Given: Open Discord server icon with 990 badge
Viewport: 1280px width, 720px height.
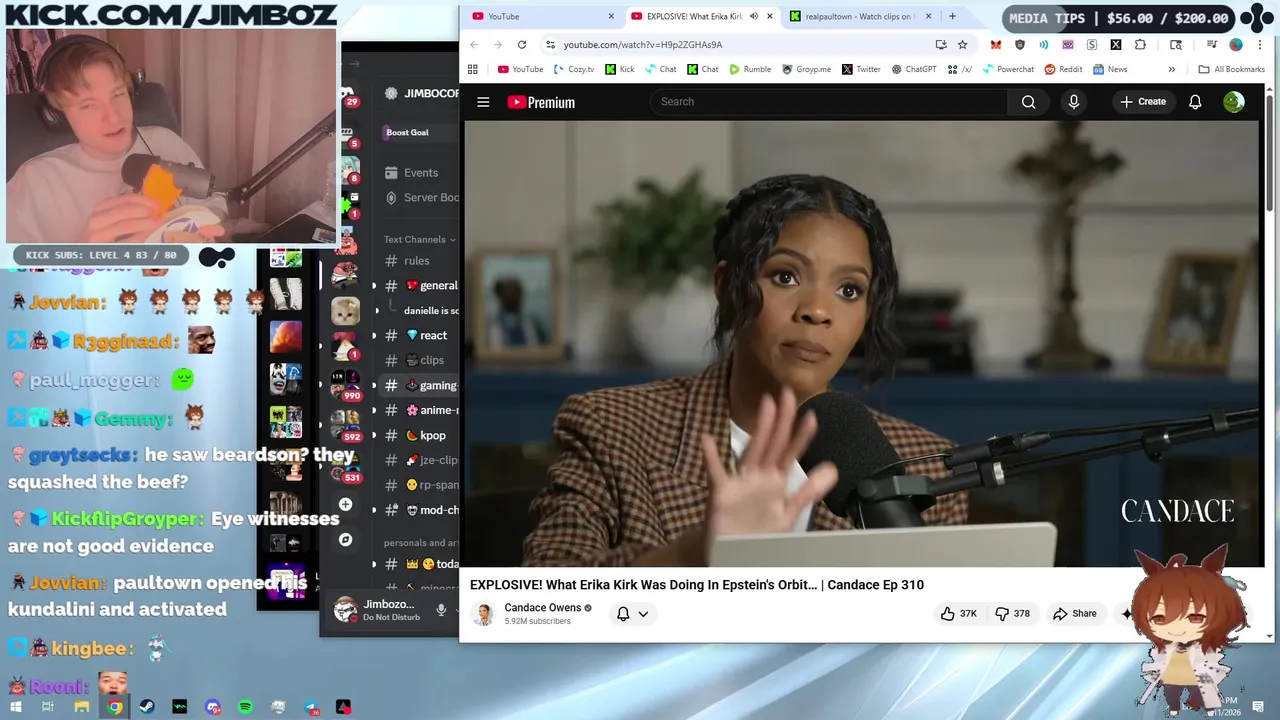Looking at the screenshot, I should [x=346, y=383].
